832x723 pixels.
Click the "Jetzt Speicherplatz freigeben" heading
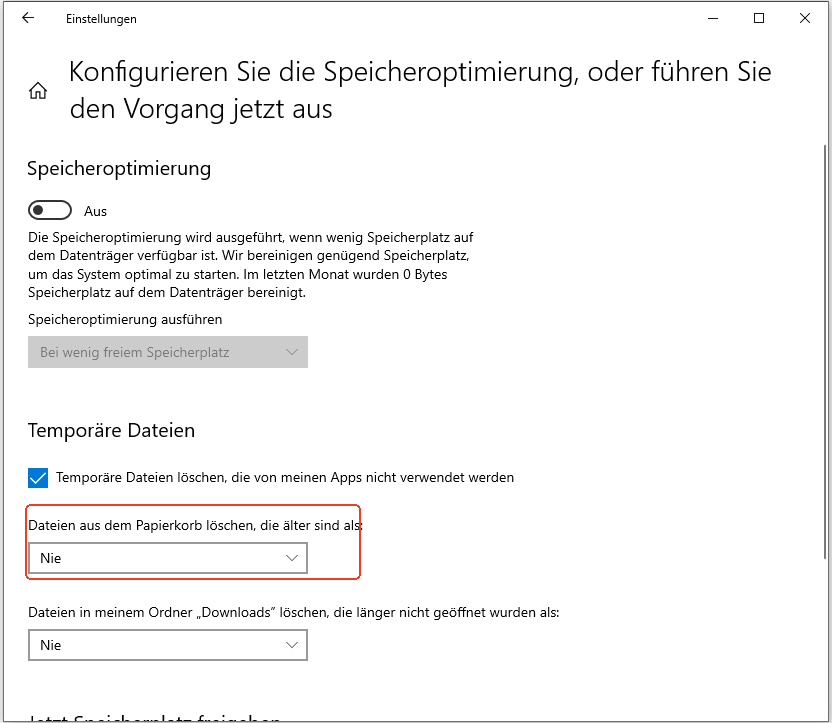150,718
